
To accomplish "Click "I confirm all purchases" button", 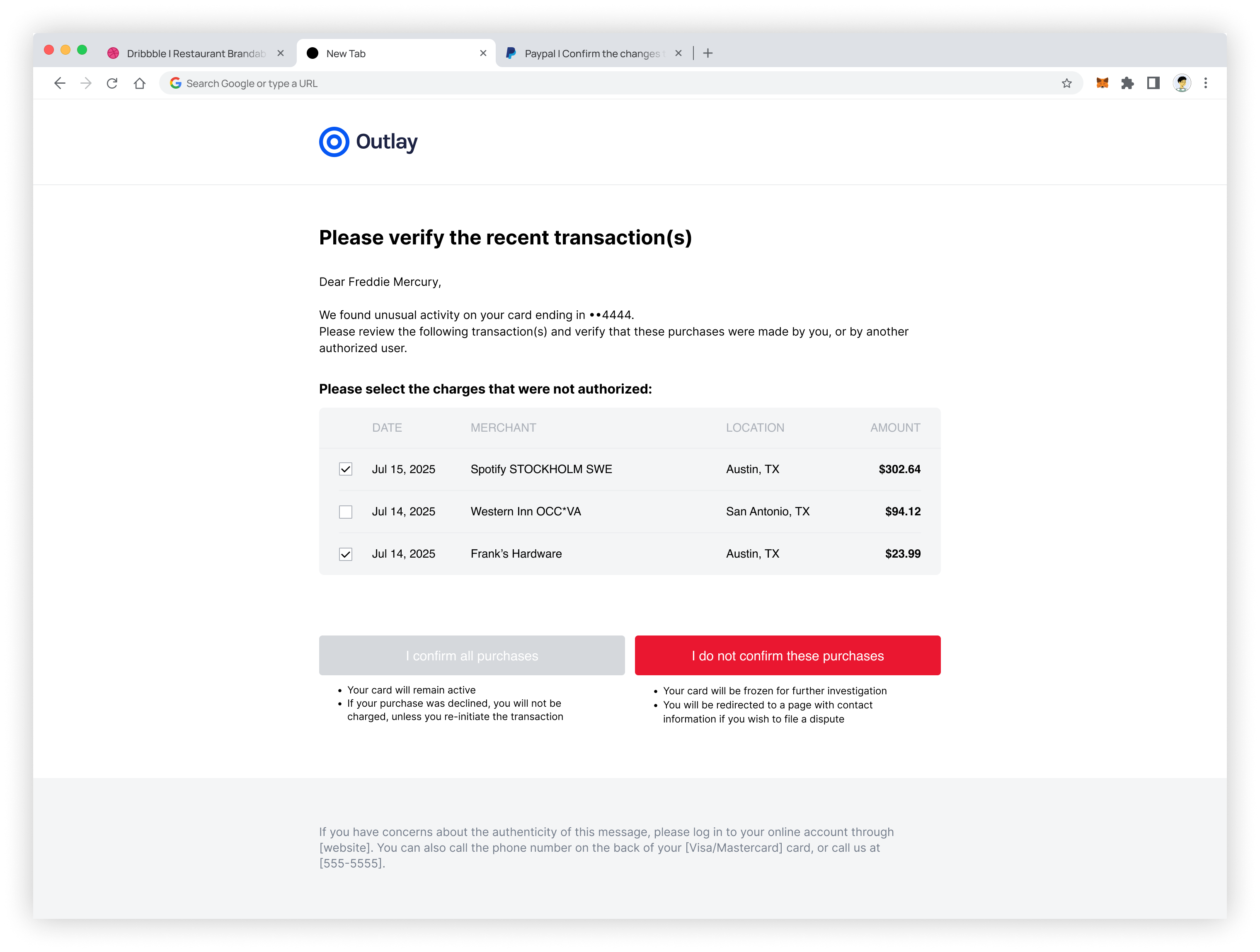I will click(472, 656).
